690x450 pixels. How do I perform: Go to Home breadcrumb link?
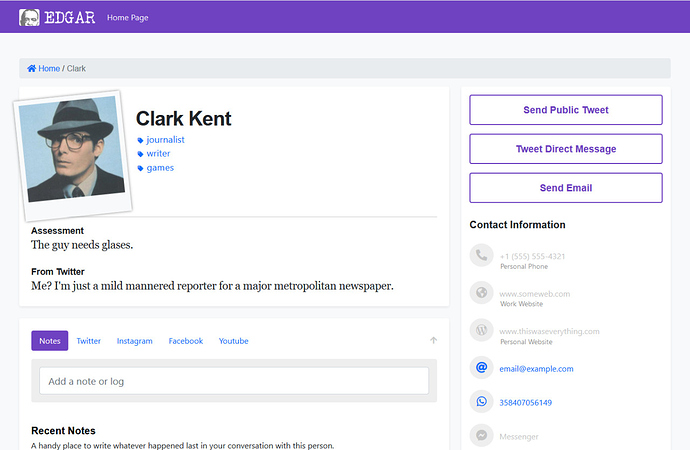(x=49, y=69)
